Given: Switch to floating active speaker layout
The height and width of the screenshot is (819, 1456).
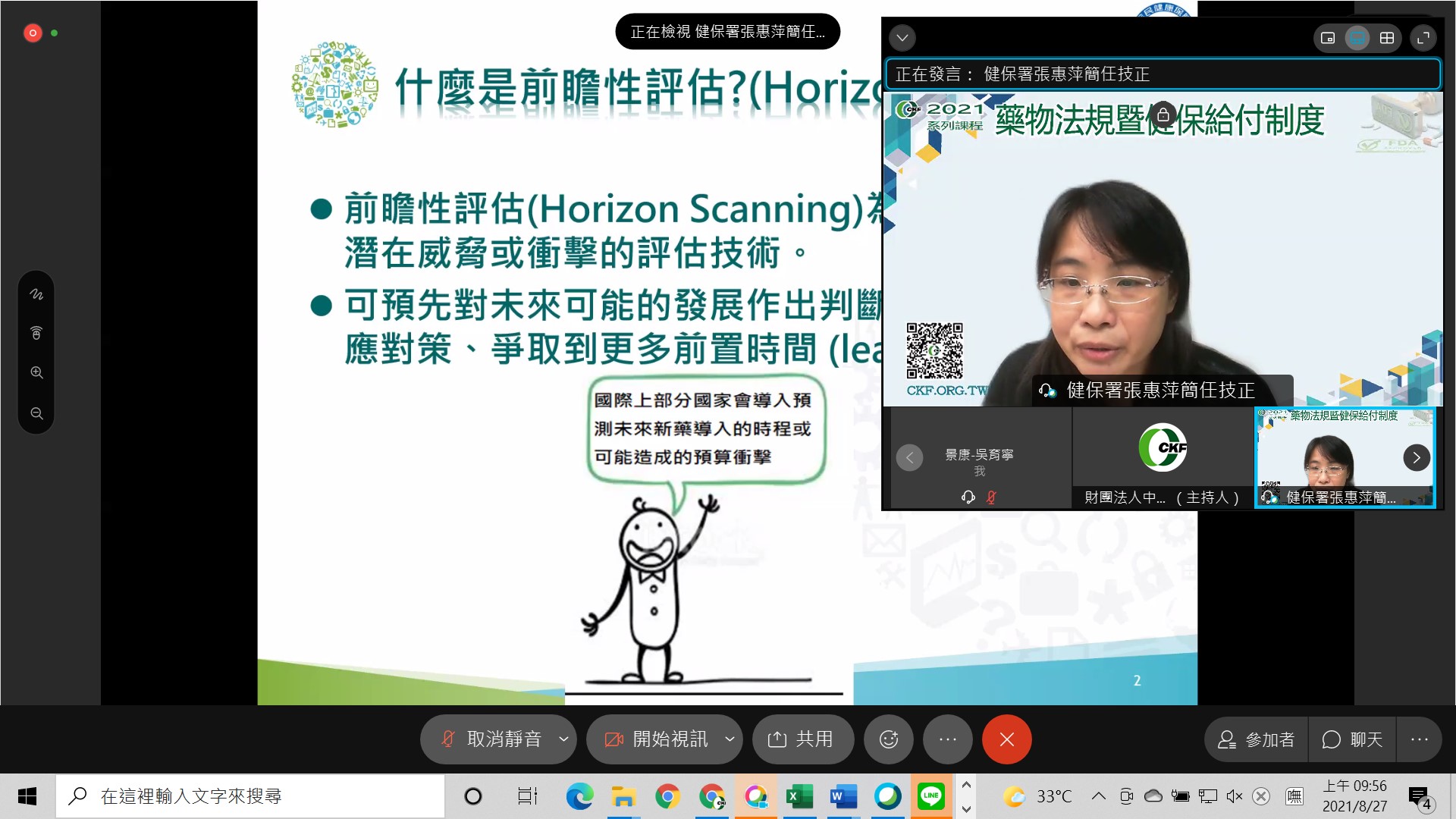Looking at the screenshot, I should point(1328,38).
